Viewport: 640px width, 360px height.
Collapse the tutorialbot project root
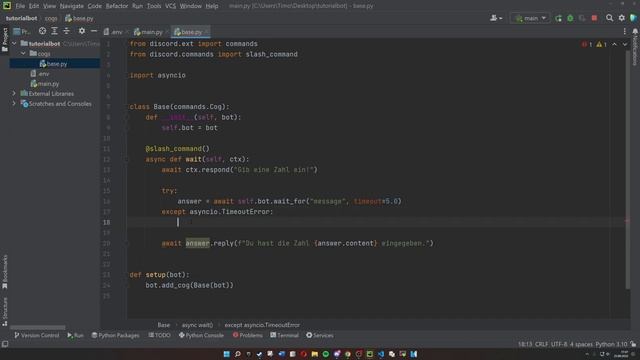(x=14, y=43)
